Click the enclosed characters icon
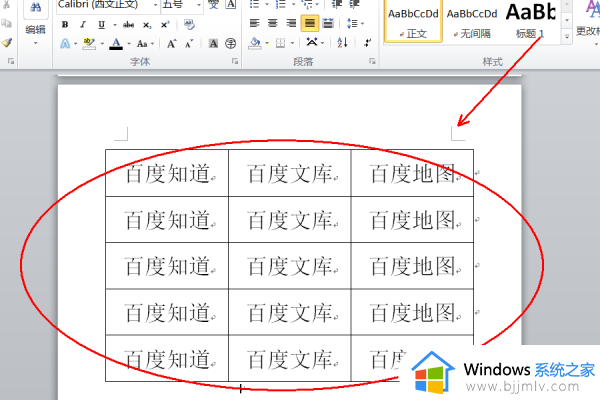The height and width of the screenshot is (400, 600). pos(230,44)
